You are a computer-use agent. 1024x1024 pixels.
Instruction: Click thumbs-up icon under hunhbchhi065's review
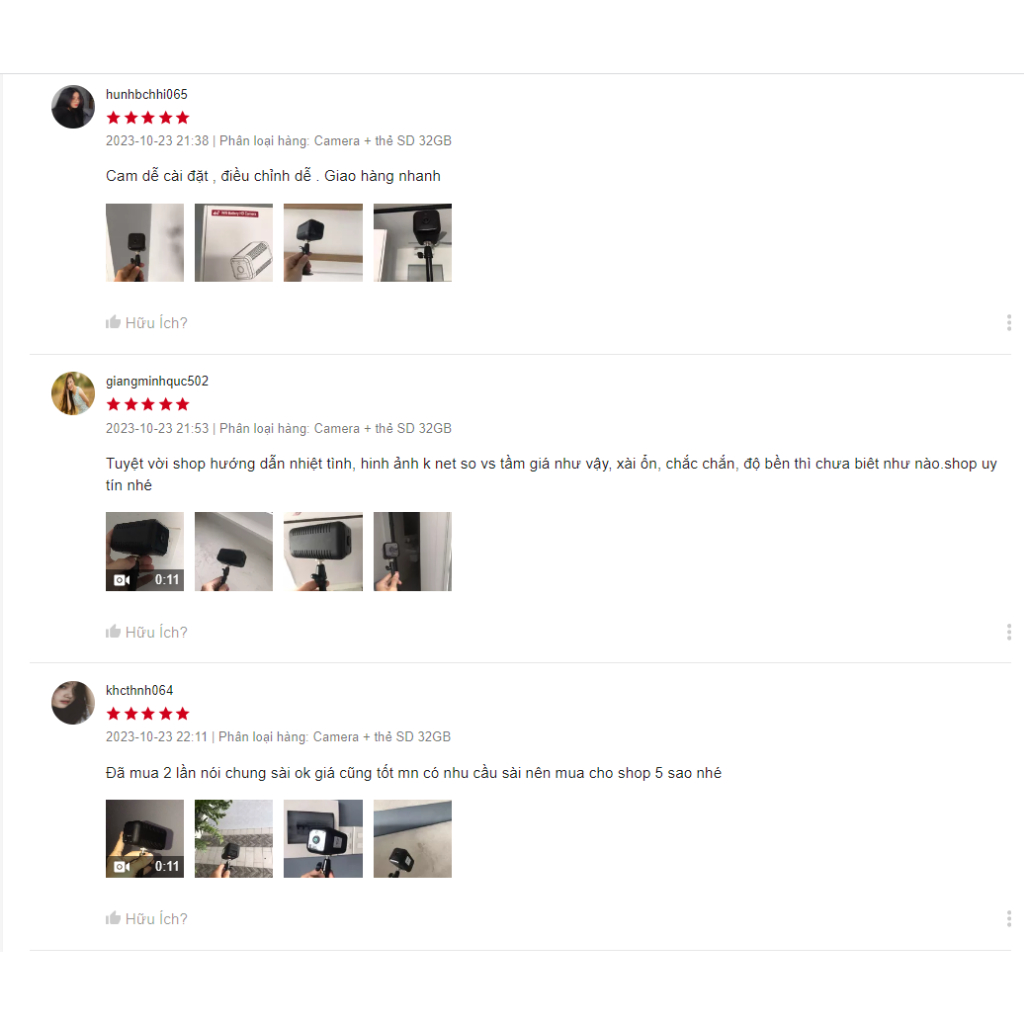point(113,322)
